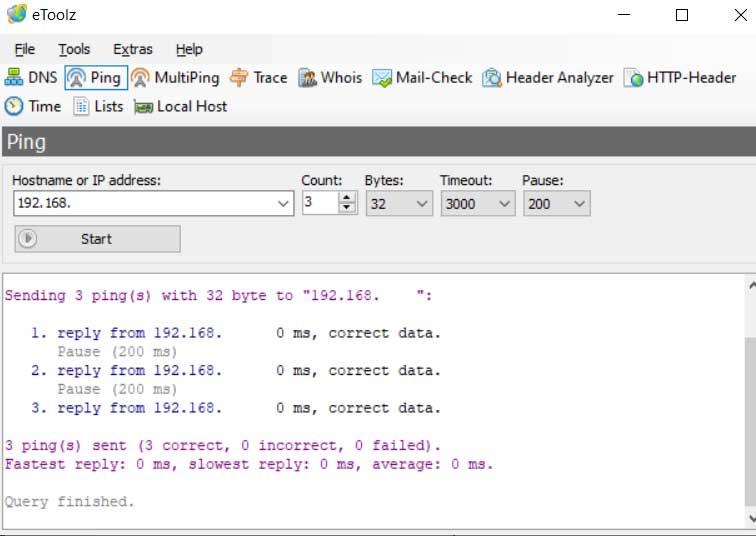Open the Local Host tool
The image size is (756, 536).
(x=180, y=106)
